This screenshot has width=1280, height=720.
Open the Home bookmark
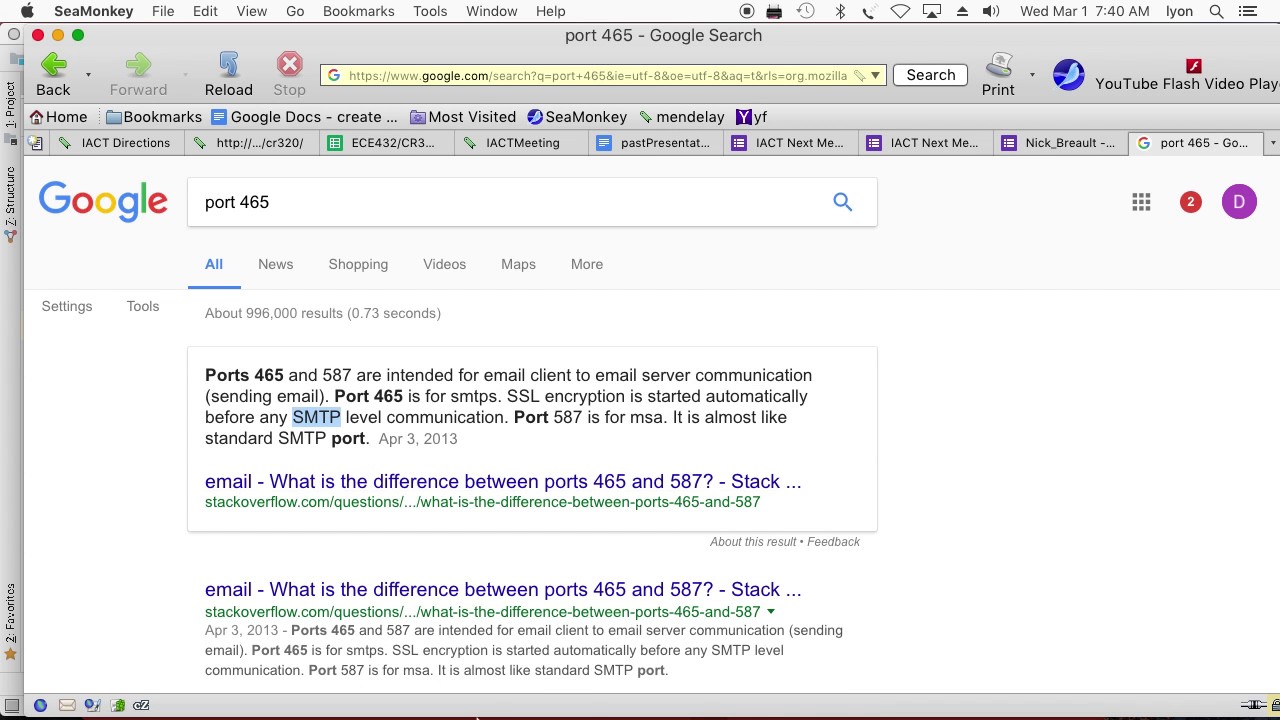pos(59,117)
